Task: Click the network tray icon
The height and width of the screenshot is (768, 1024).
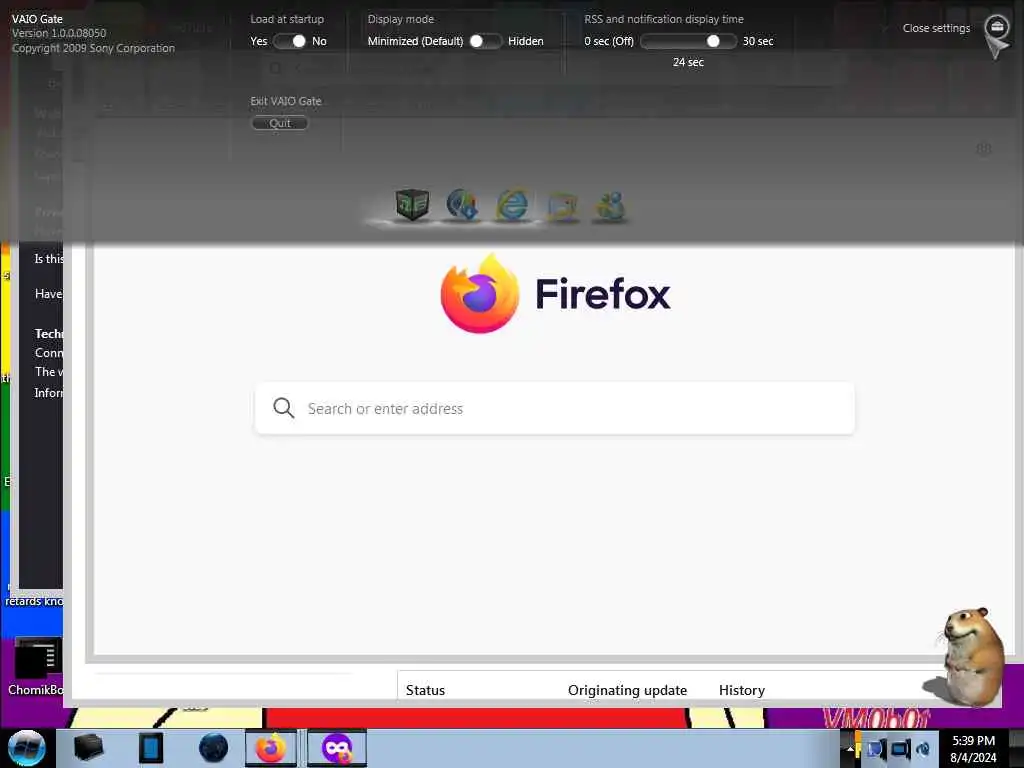Action: pos(875,748)
